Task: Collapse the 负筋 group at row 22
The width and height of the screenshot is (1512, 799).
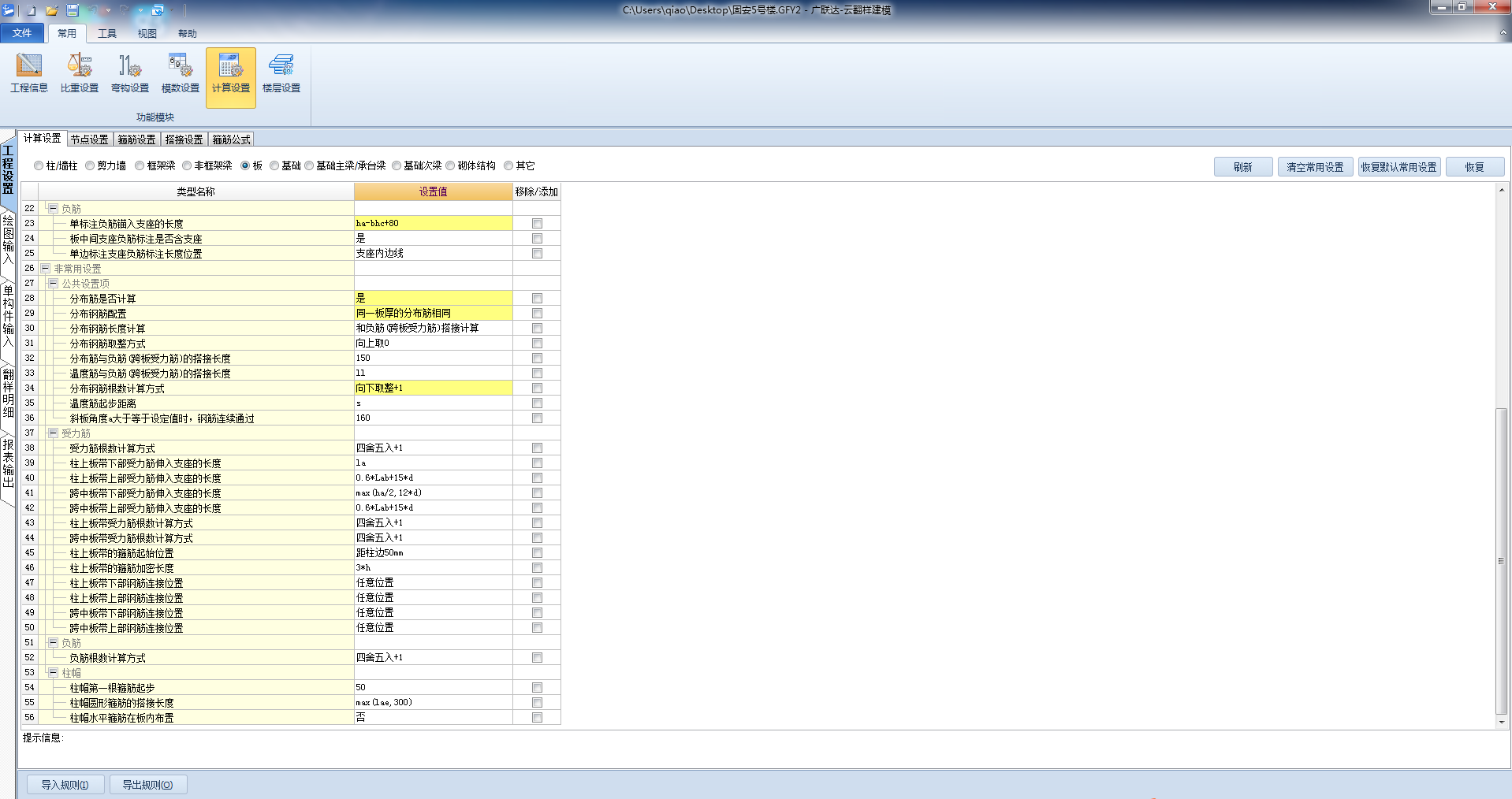Action: (54, 208)
